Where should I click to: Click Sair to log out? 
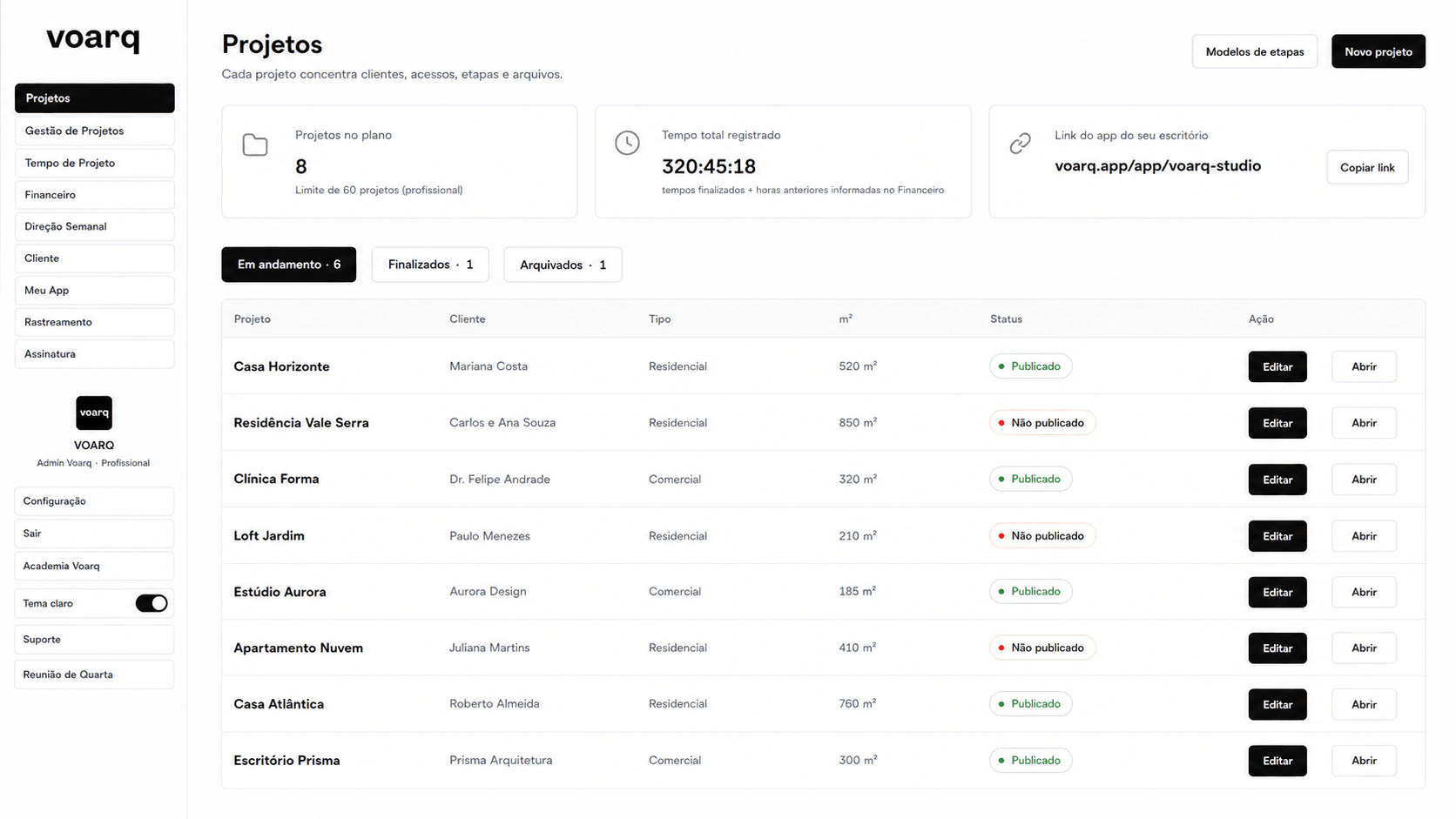(x=94, y=534)
